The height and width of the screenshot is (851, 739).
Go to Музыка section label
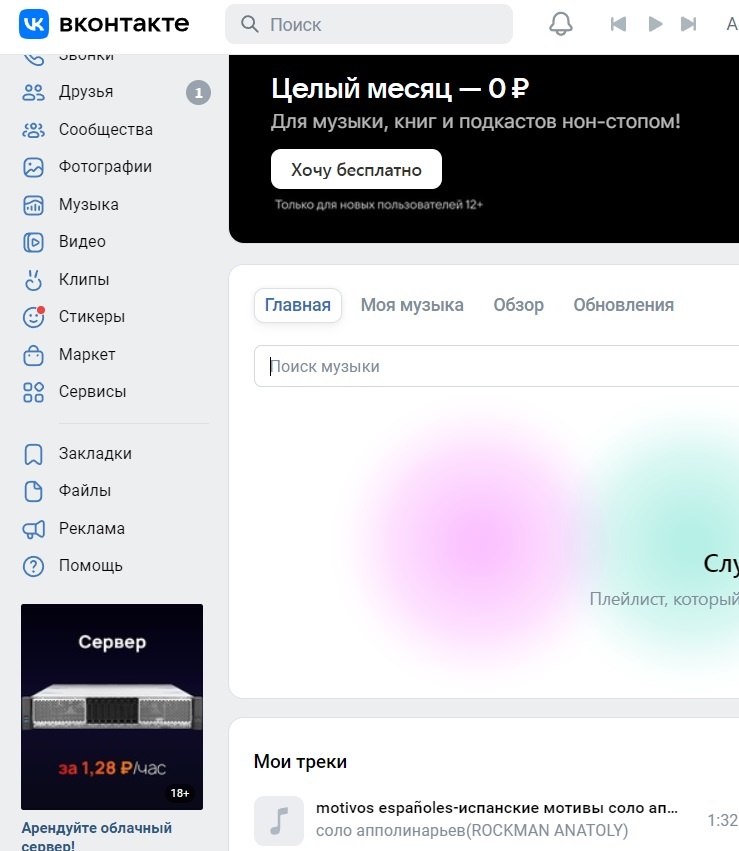tap(88, 205)
